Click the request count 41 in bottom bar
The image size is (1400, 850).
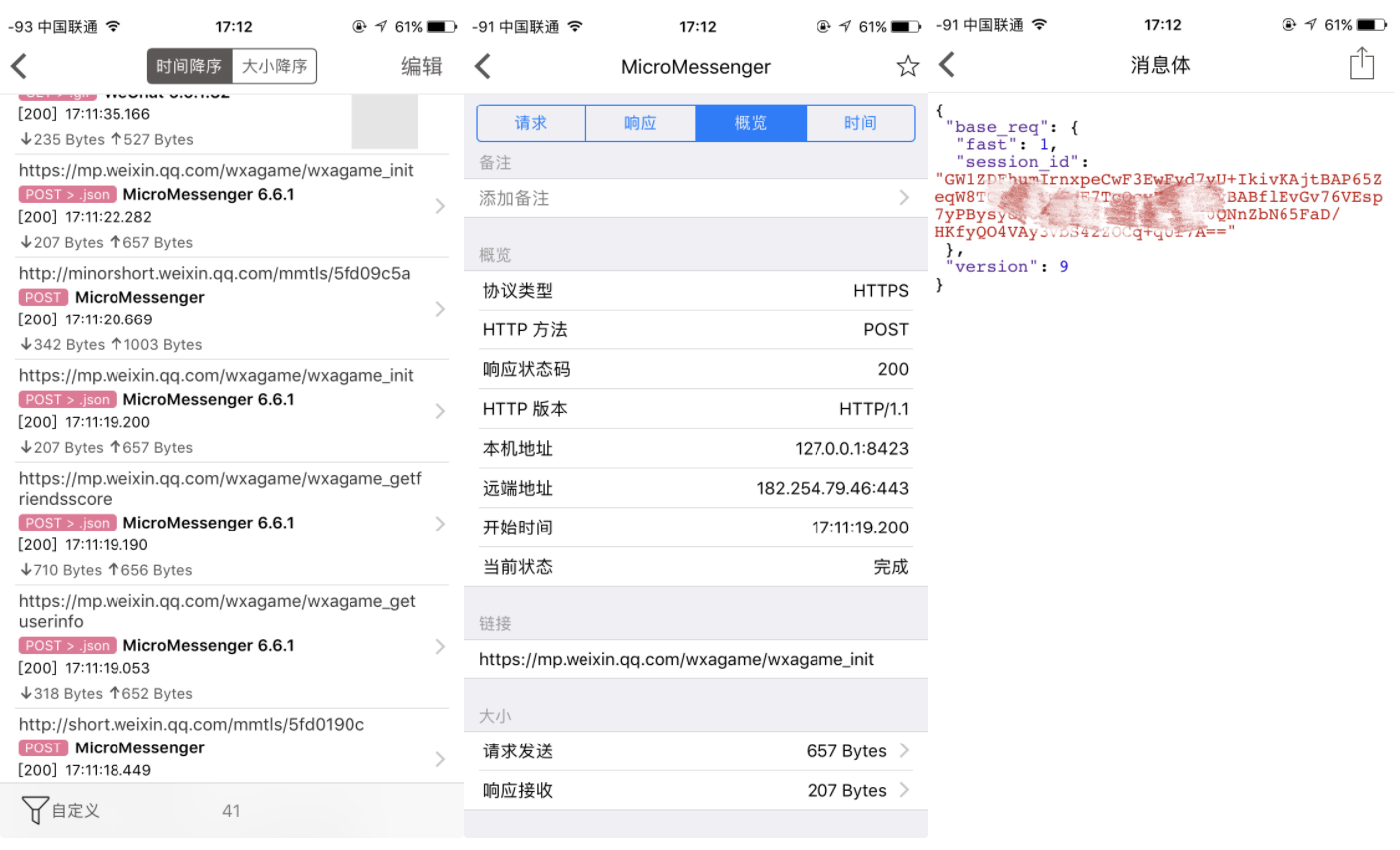(231, 811)
